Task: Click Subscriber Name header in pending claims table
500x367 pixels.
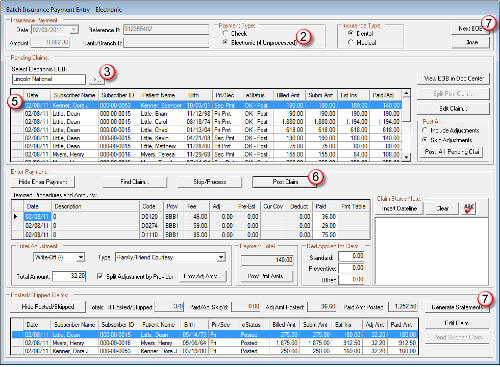Action: [x=74, y=95]
